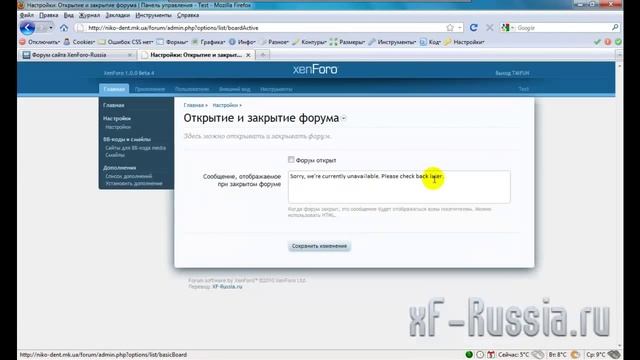Open Главная in the left sidebar
The width and height of the screenshot is (640, 360).
pyautogui.click(x=113, y=105)
